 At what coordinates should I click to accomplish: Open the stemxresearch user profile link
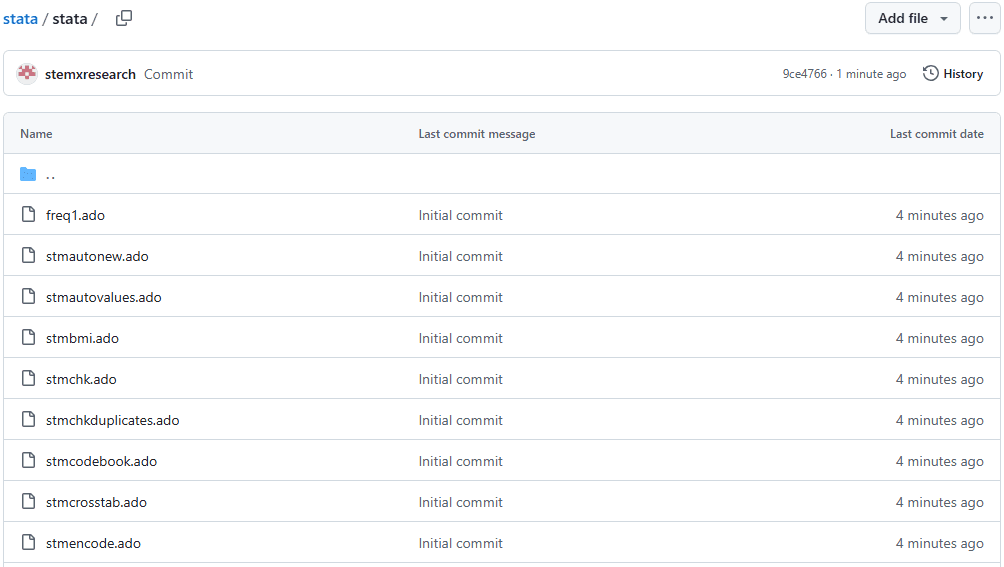coord(90,74)
